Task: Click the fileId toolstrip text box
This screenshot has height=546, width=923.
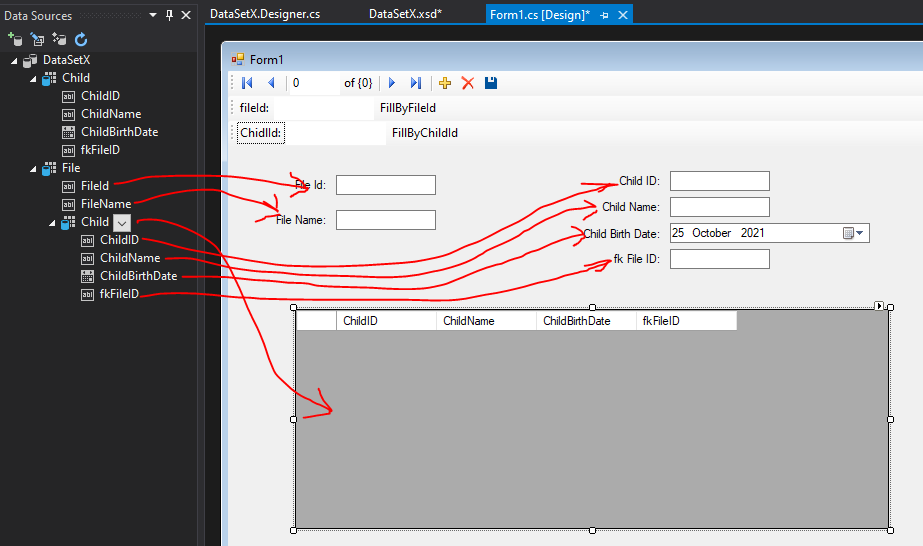Action: 323,108
